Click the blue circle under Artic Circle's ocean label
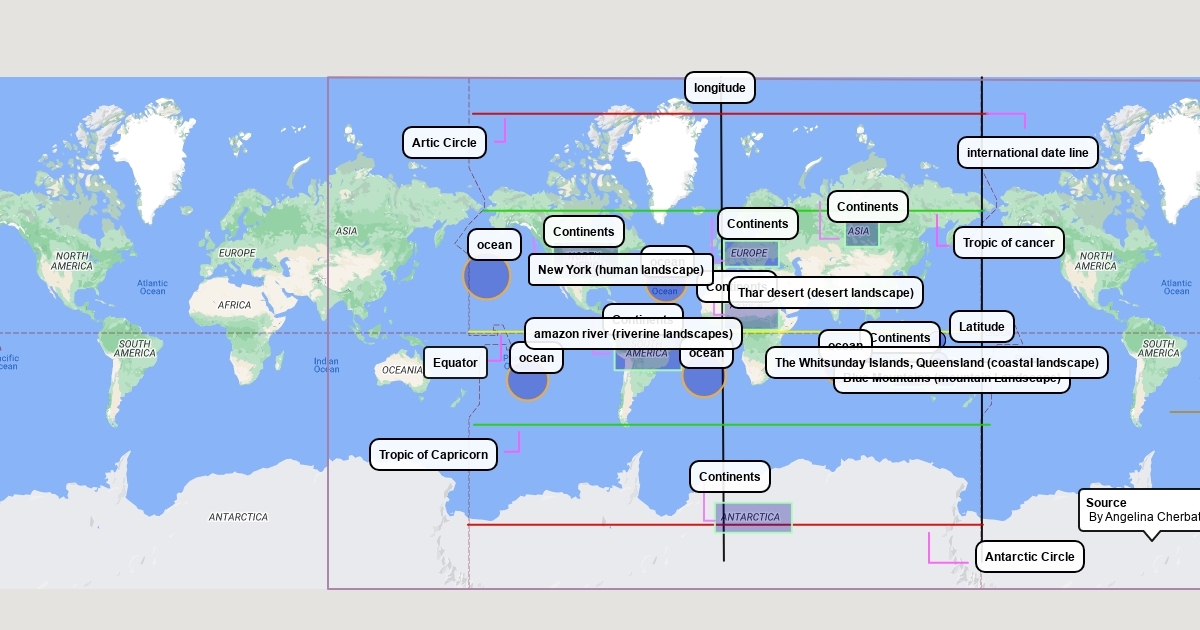This screenshot has height=630, width=1200. tap(486, 278)
